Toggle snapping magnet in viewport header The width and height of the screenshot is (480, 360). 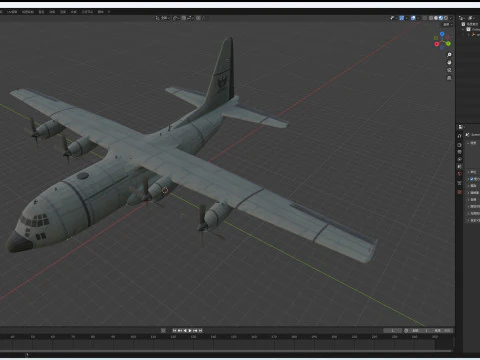[x=184, y=18]
